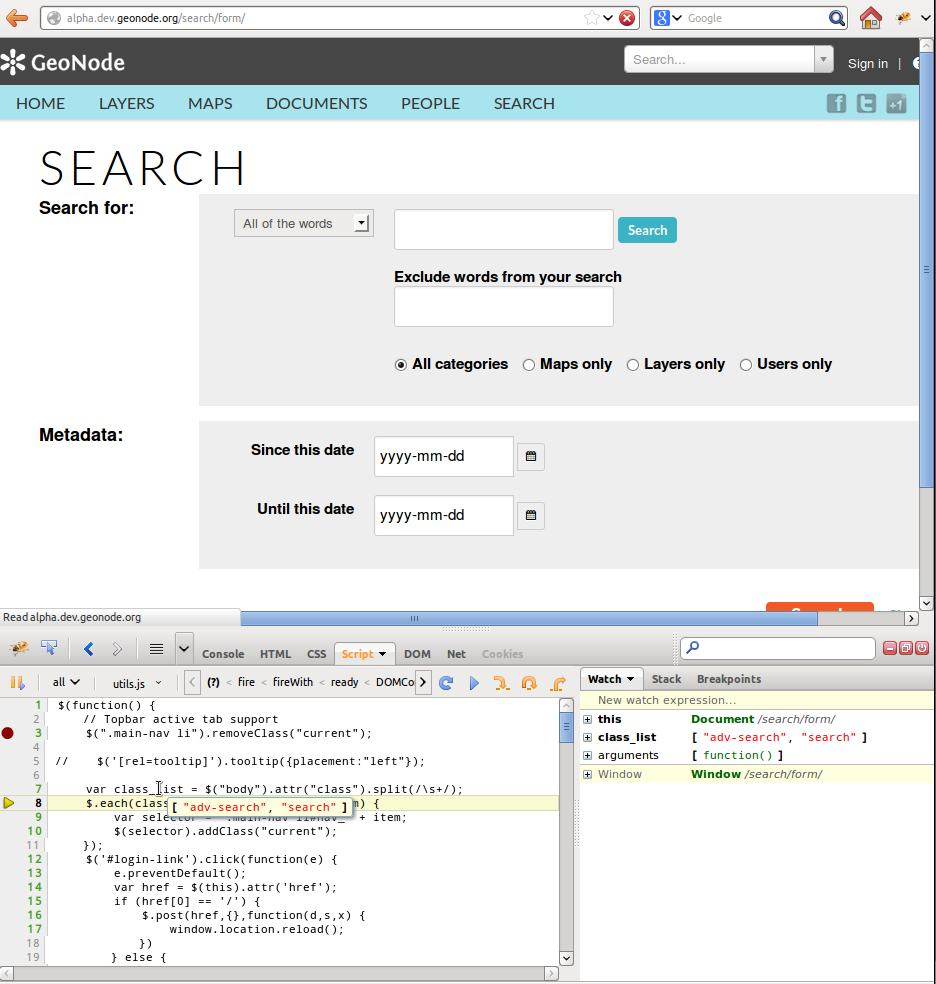This screenshot has height=984, width=936.
Task: Open the script type filter 'all' dropdown
Action: 66,683
